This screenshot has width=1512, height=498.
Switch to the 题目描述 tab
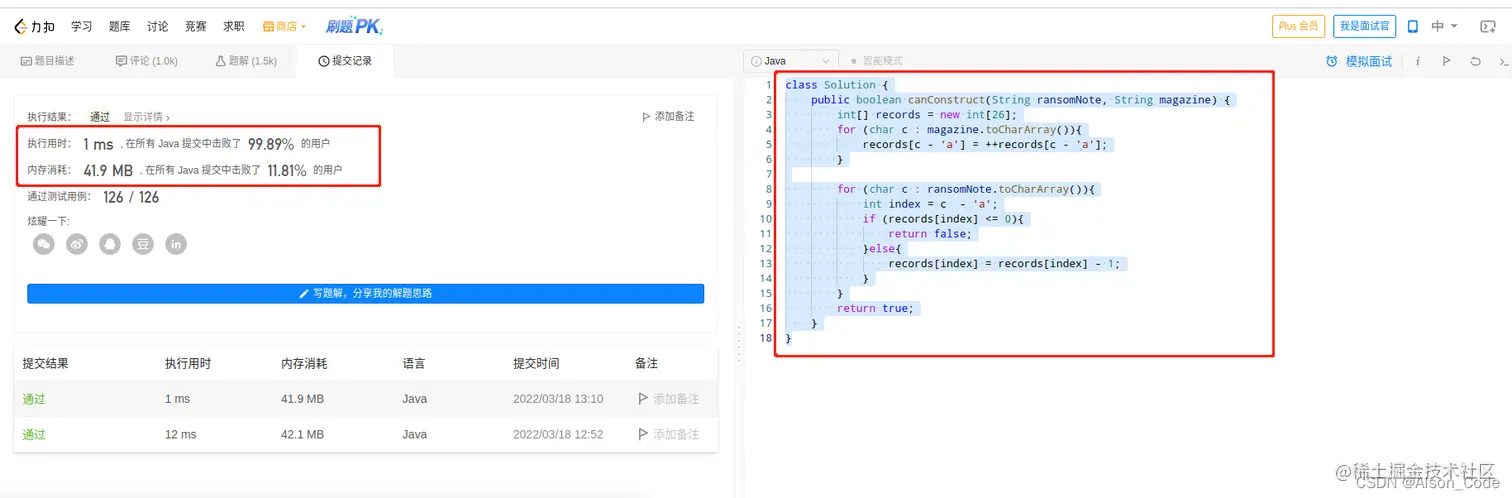pos(48,61)
